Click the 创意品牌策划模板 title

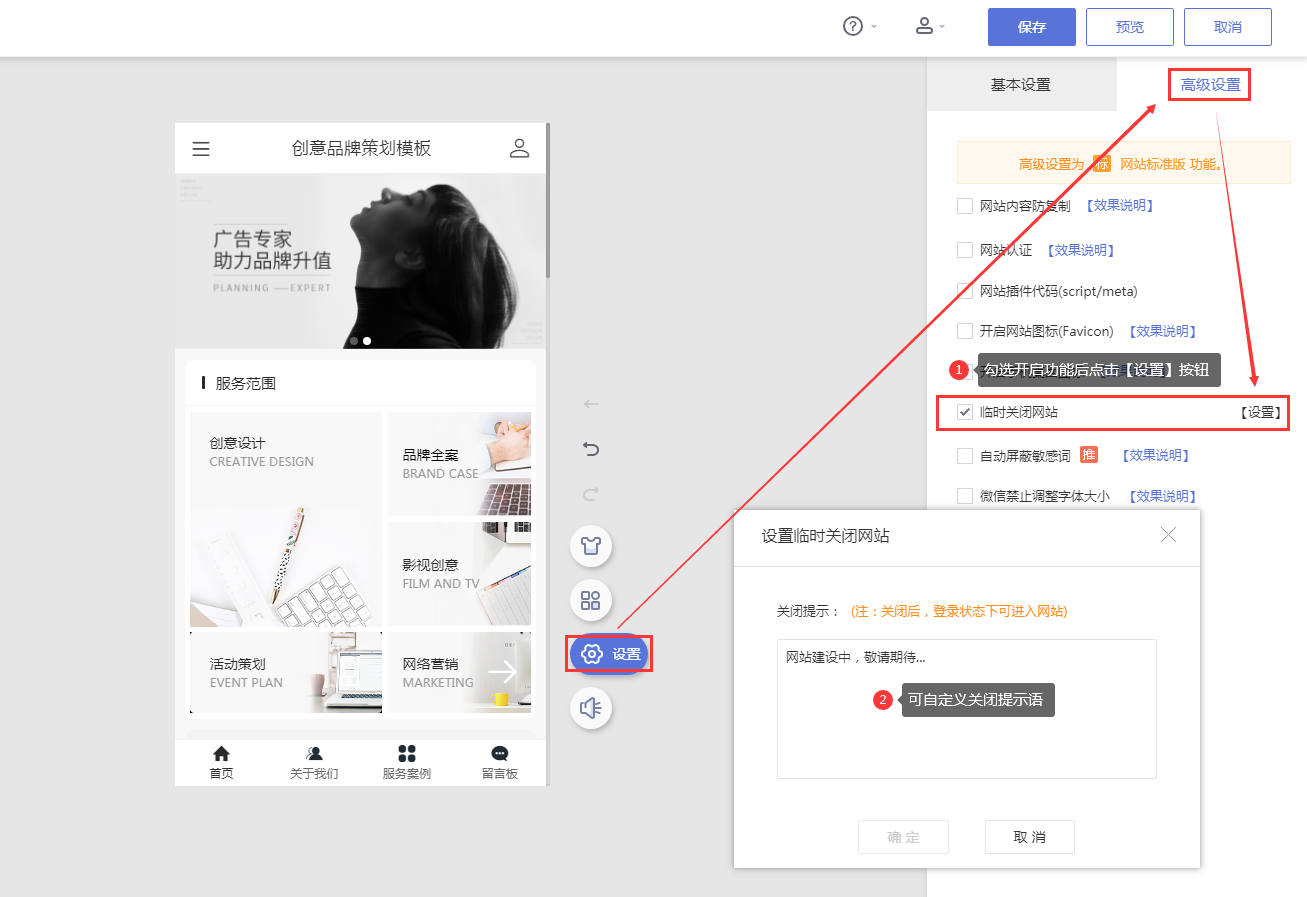(361, 148)
